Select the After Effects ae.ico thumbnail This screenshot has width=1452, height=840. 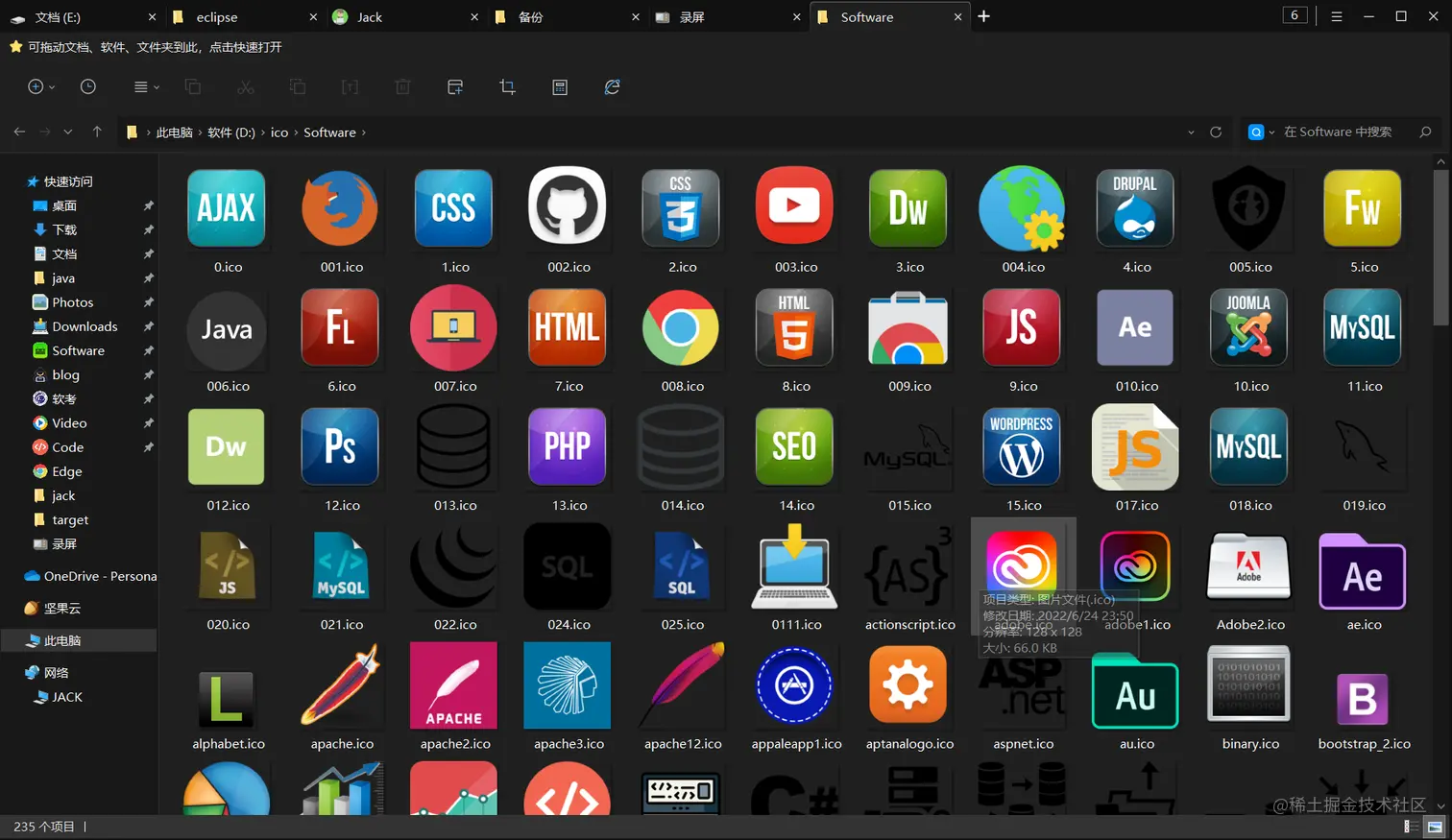(1362, 572)
